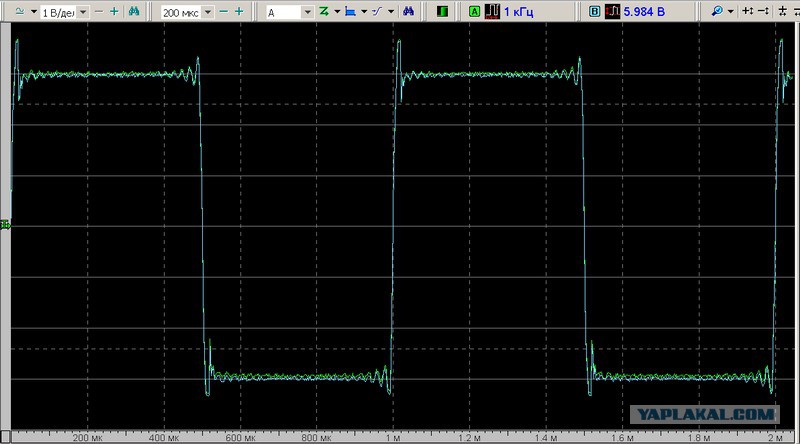Increase voltage scale with the plus button
Screen dimensions: 800x444
click(114, 11)
